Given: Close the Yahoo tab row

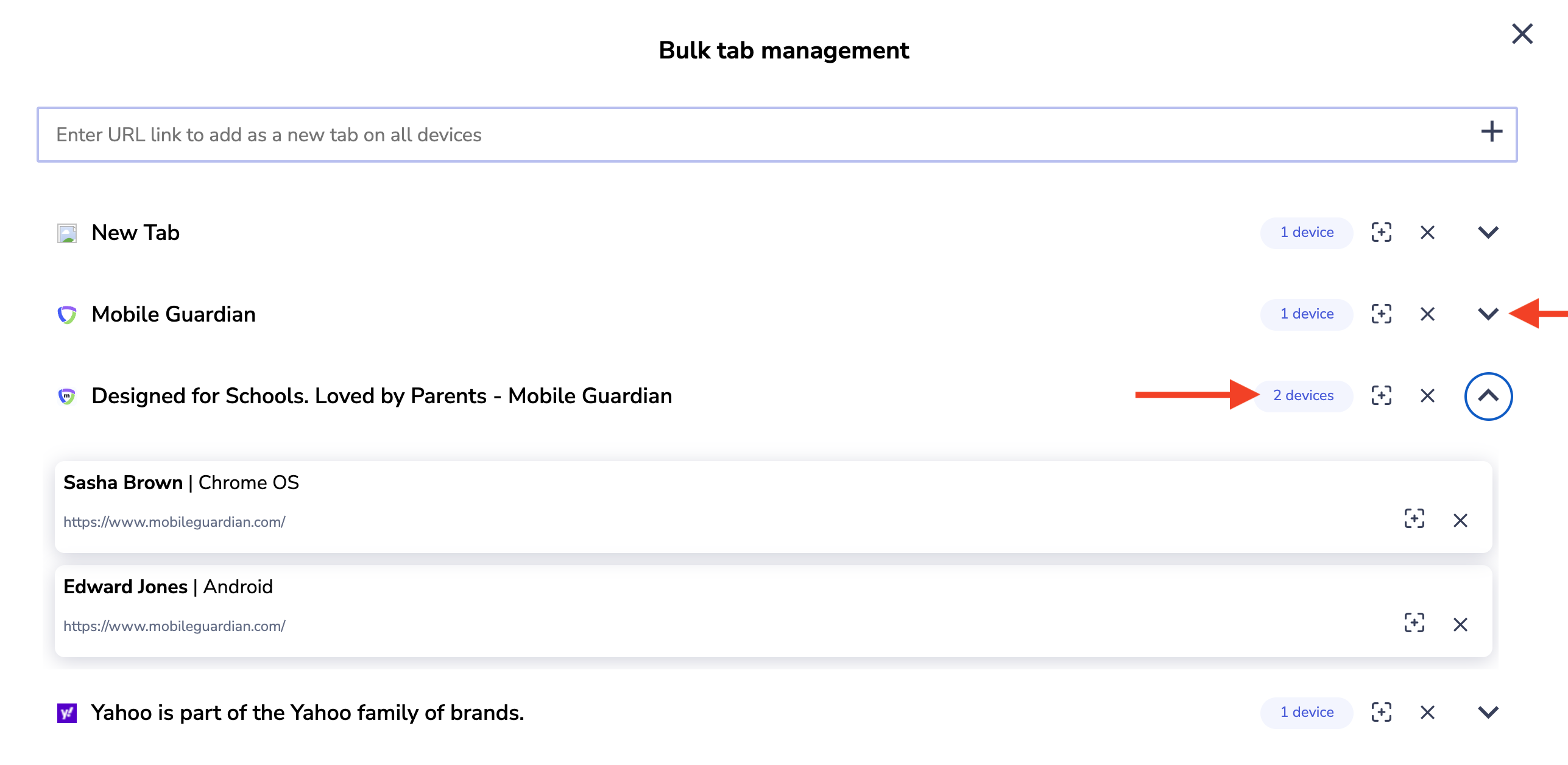Looking at the screenshot, I should (1427, 712).
